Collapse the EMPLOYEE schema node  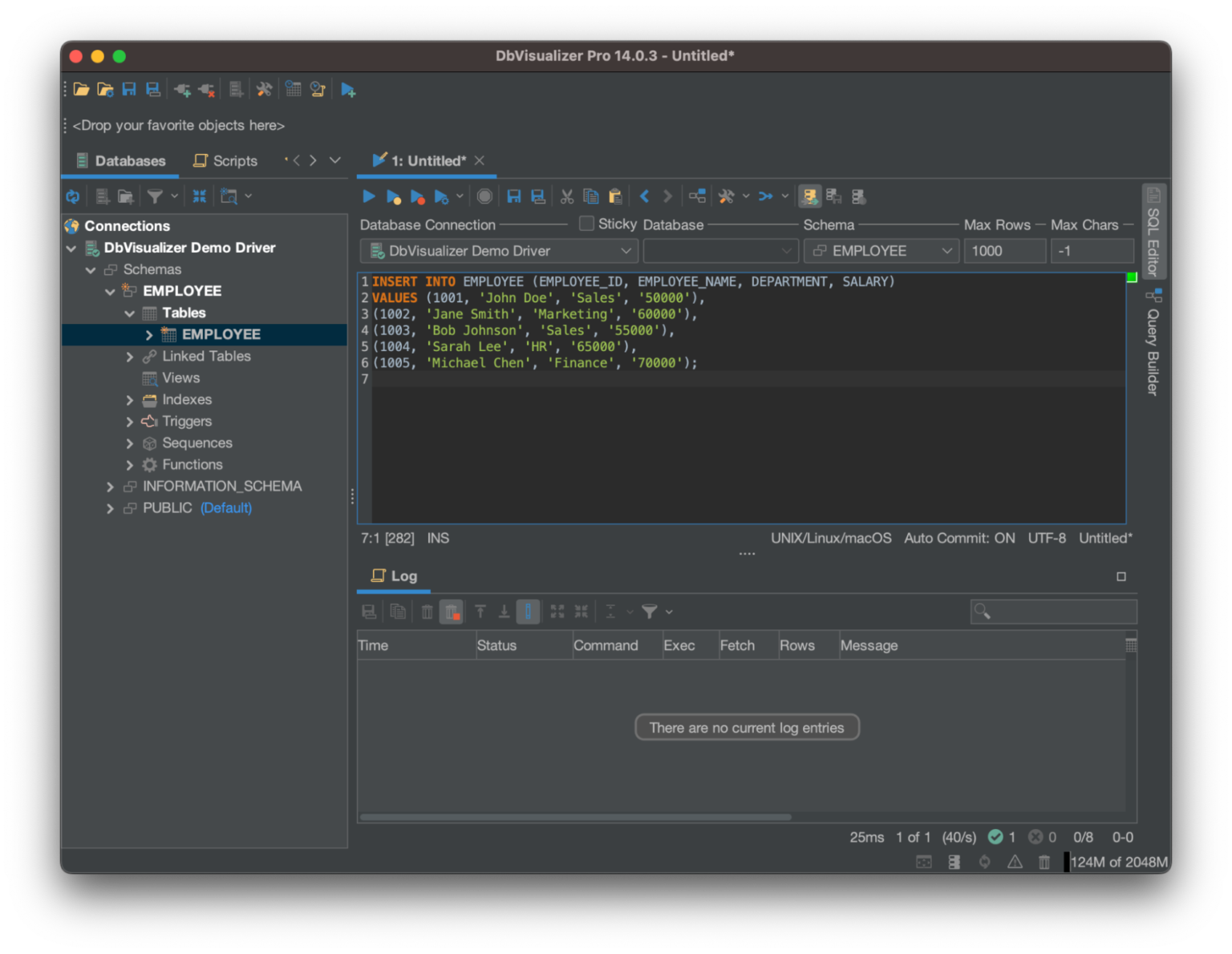111,291
